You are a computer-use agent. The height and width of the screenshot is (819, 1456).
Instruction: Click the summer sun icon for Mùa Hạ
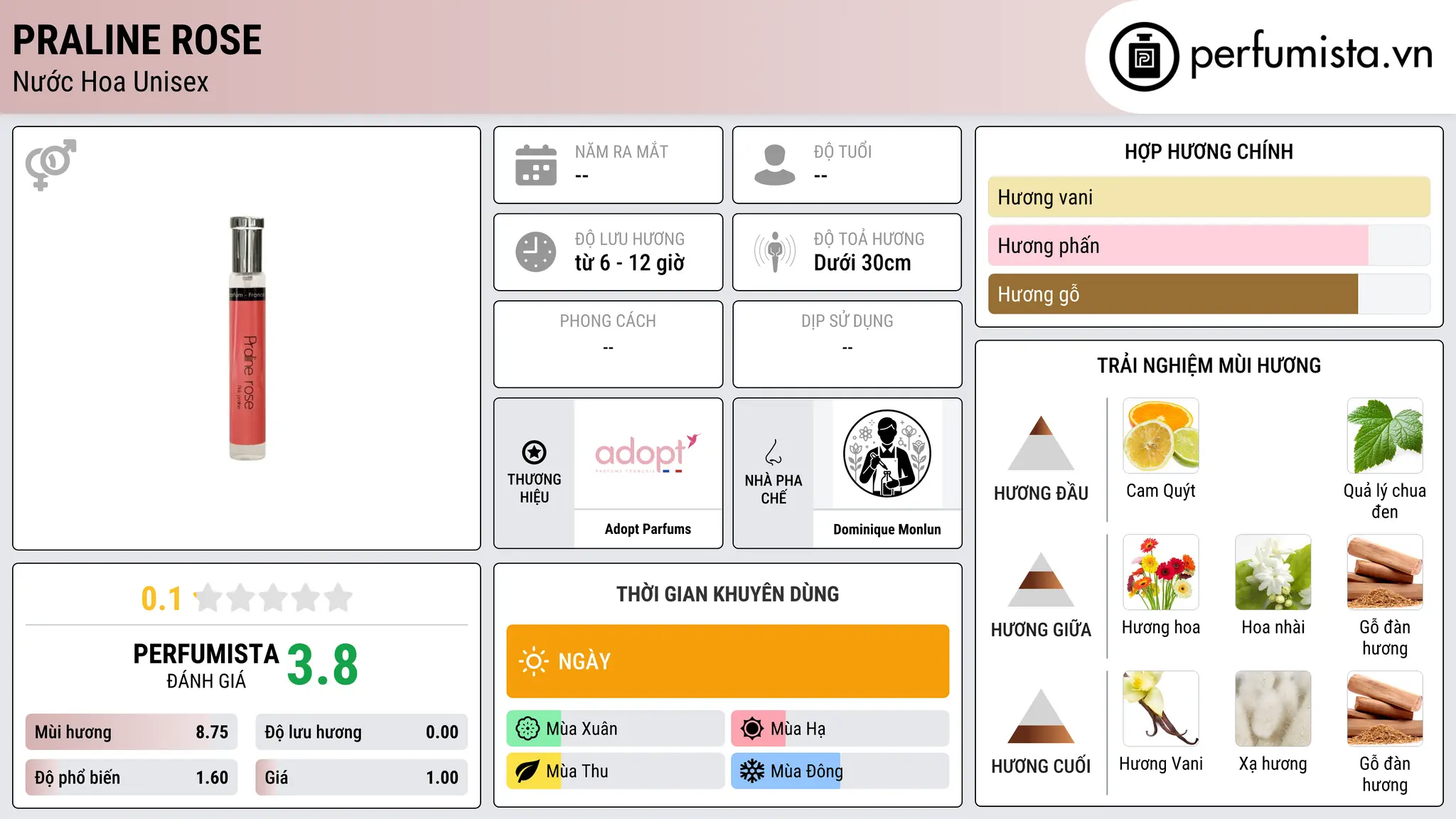[x=752, y=729]
